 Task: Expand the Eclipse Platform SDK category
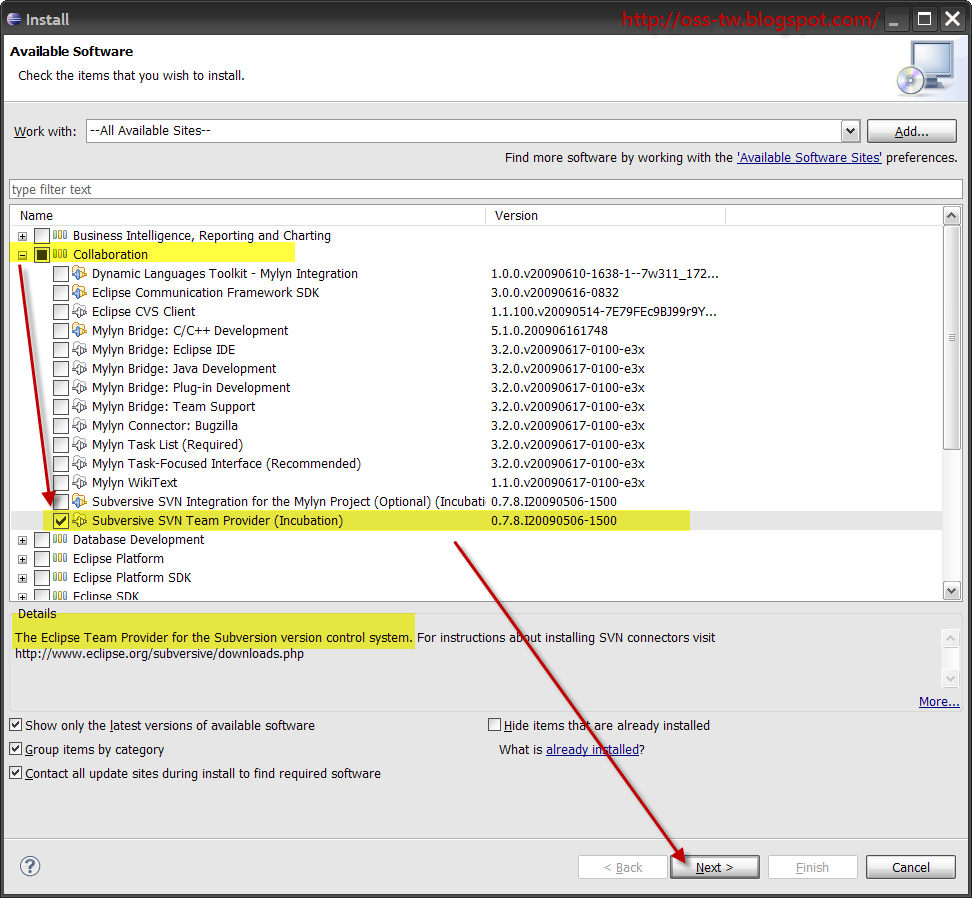[22, 578]
